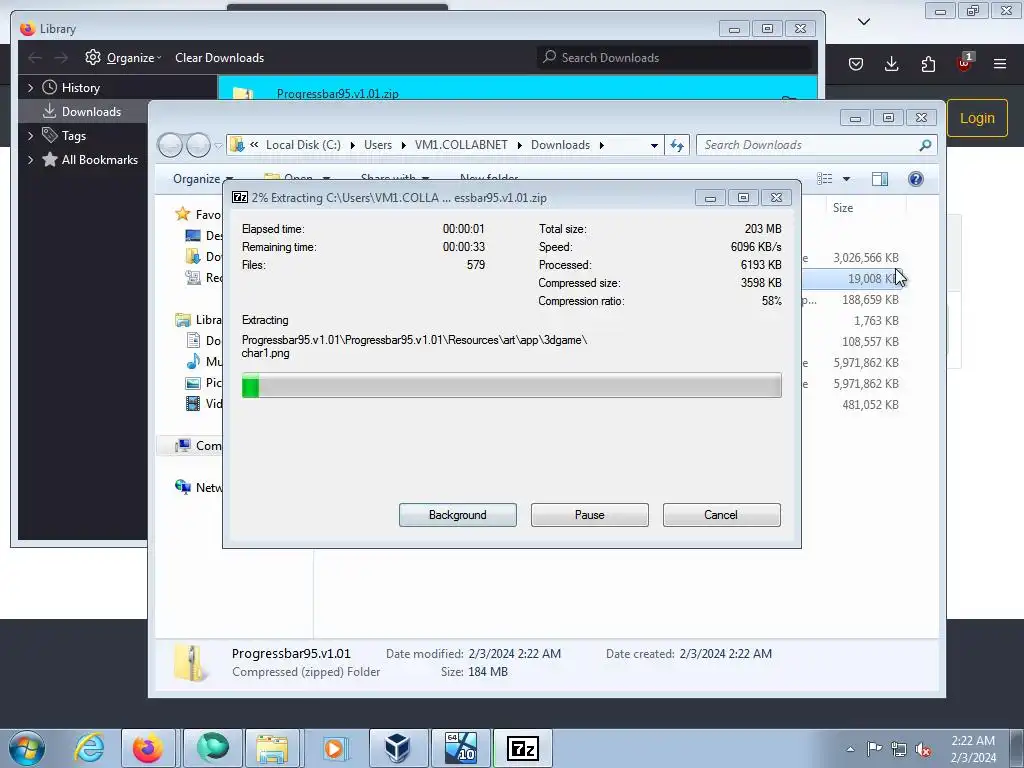The image size is (1024, 768).
Task: Sort by Size column header
Action: tap(842, 208)
